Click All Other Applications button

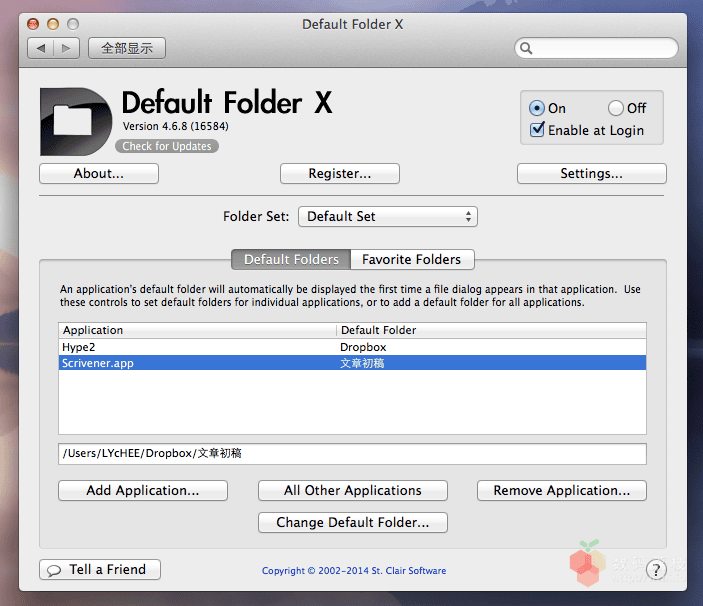352,490
